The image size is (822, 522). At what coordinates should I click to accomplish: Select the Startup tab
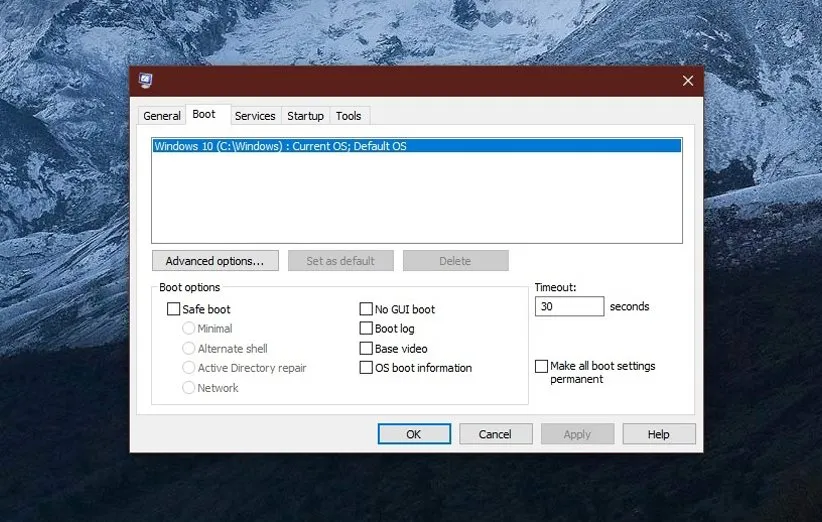[305, 116]
